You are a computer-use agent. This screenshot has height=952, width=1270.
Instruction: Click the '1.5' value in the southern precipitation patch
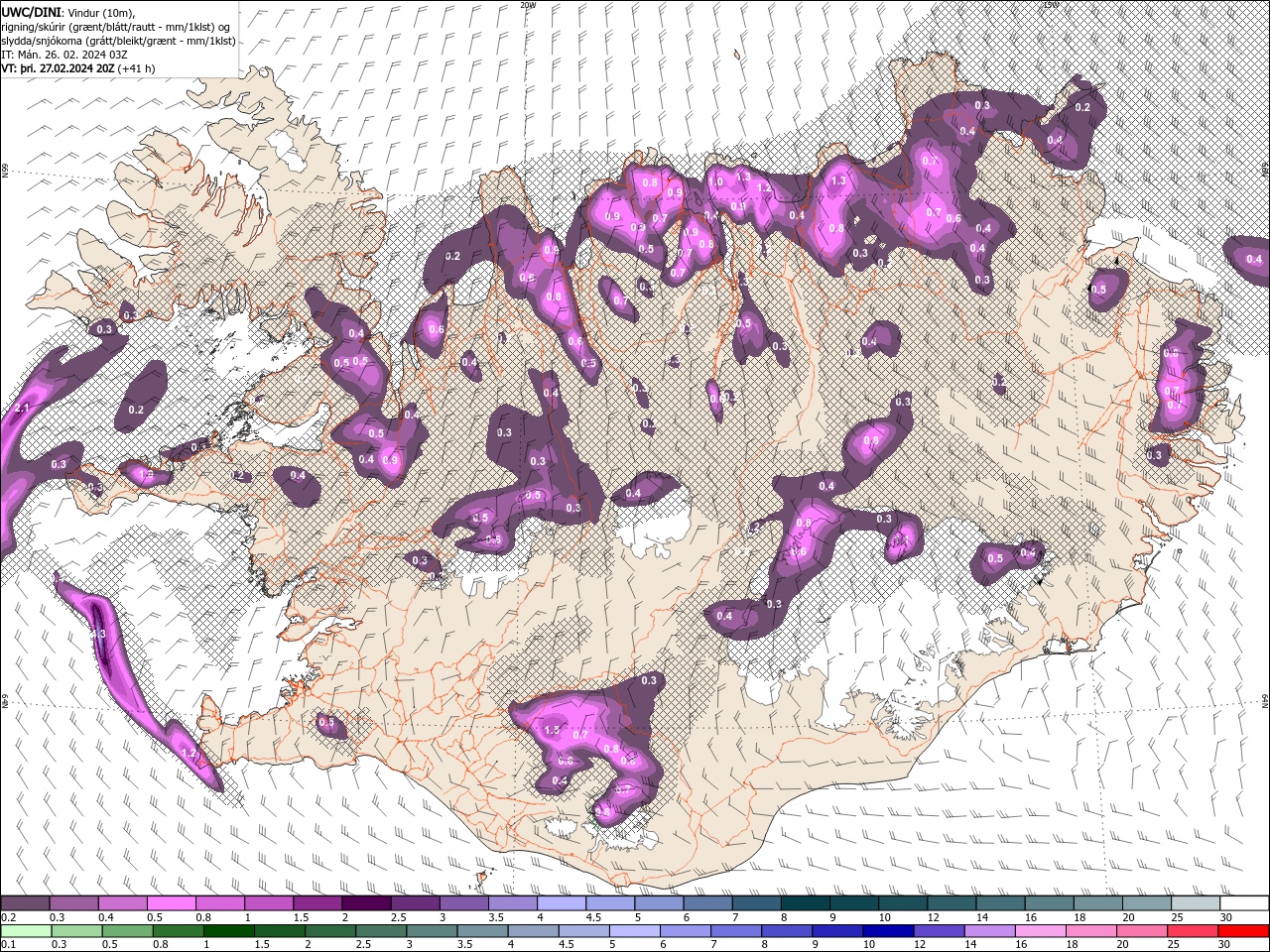[x=553, y=730]
